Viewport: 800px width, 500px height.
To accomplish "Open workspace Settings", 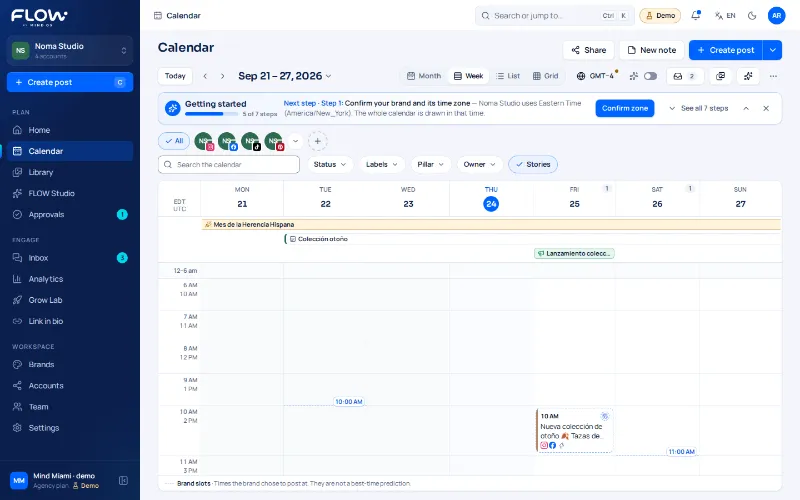I will point(70,428).
